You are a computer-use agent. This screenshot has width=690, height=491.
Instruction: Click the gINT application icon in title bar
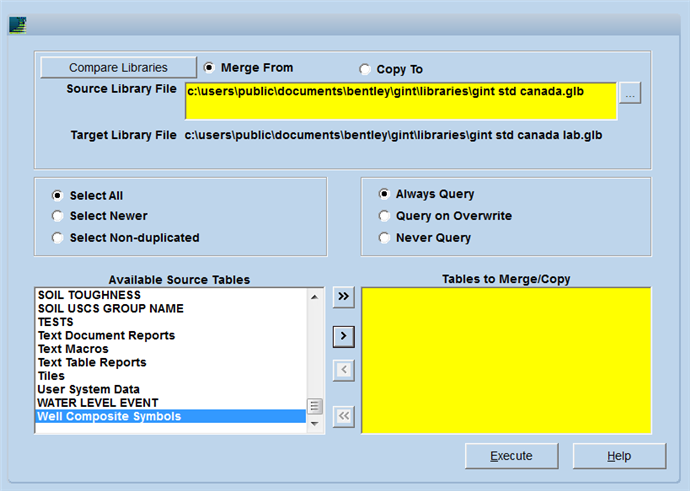tap(18, 25)
